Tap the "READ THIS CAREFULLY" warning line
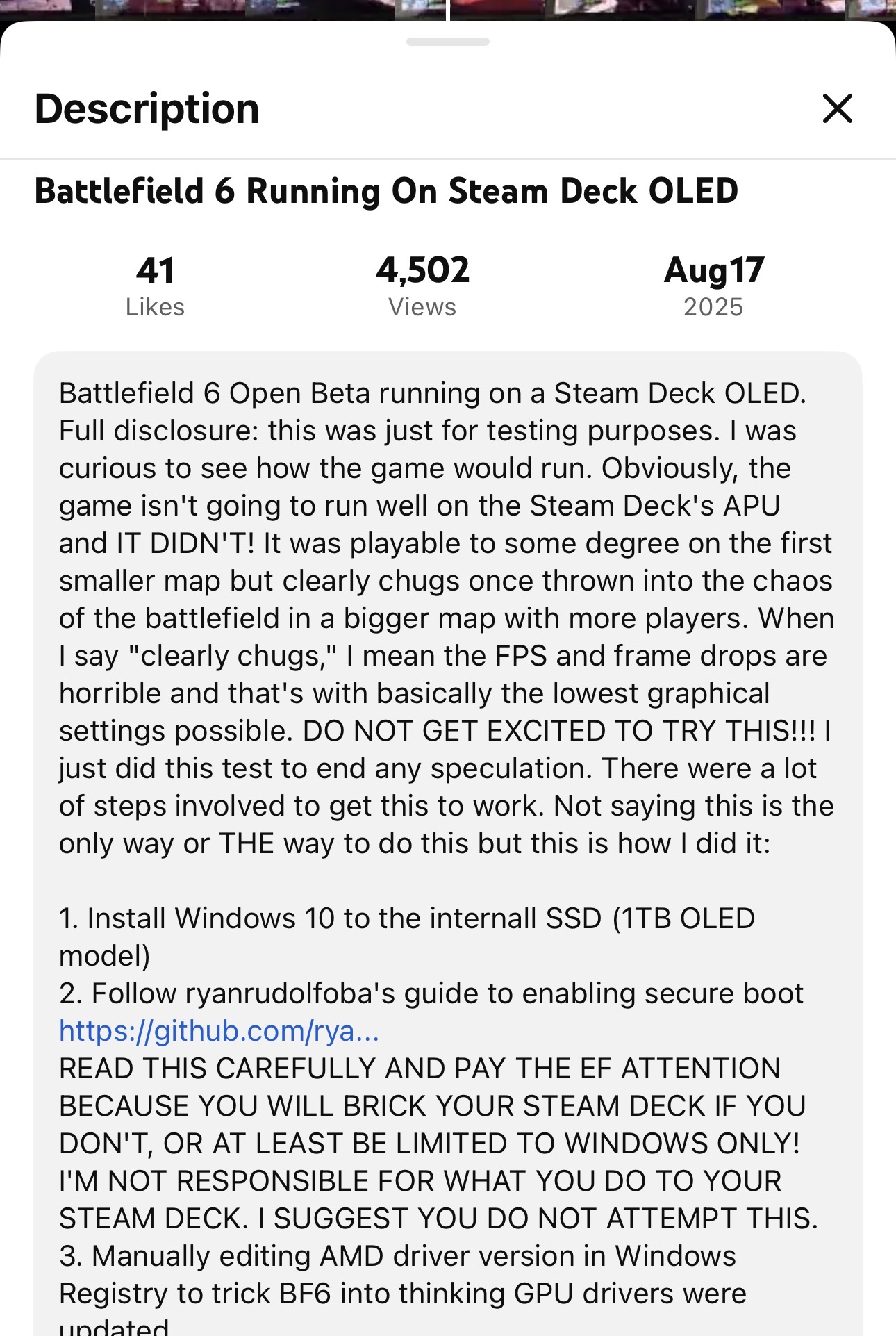This screenshot has height=1336, width=896. [x=420, y=1069]
